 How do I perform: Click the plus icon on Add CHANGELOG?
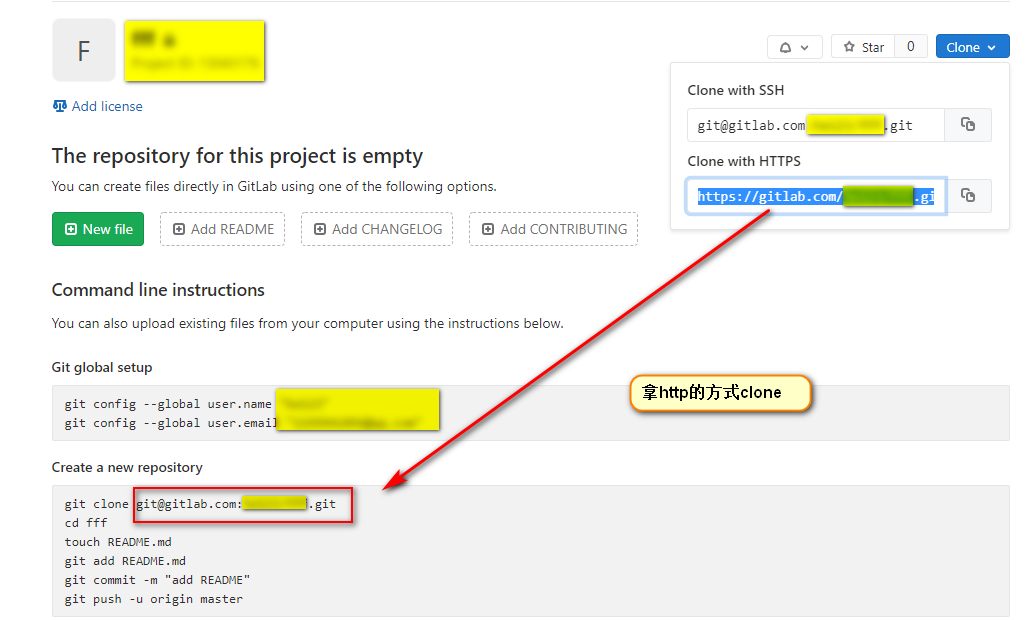point(320,229)
